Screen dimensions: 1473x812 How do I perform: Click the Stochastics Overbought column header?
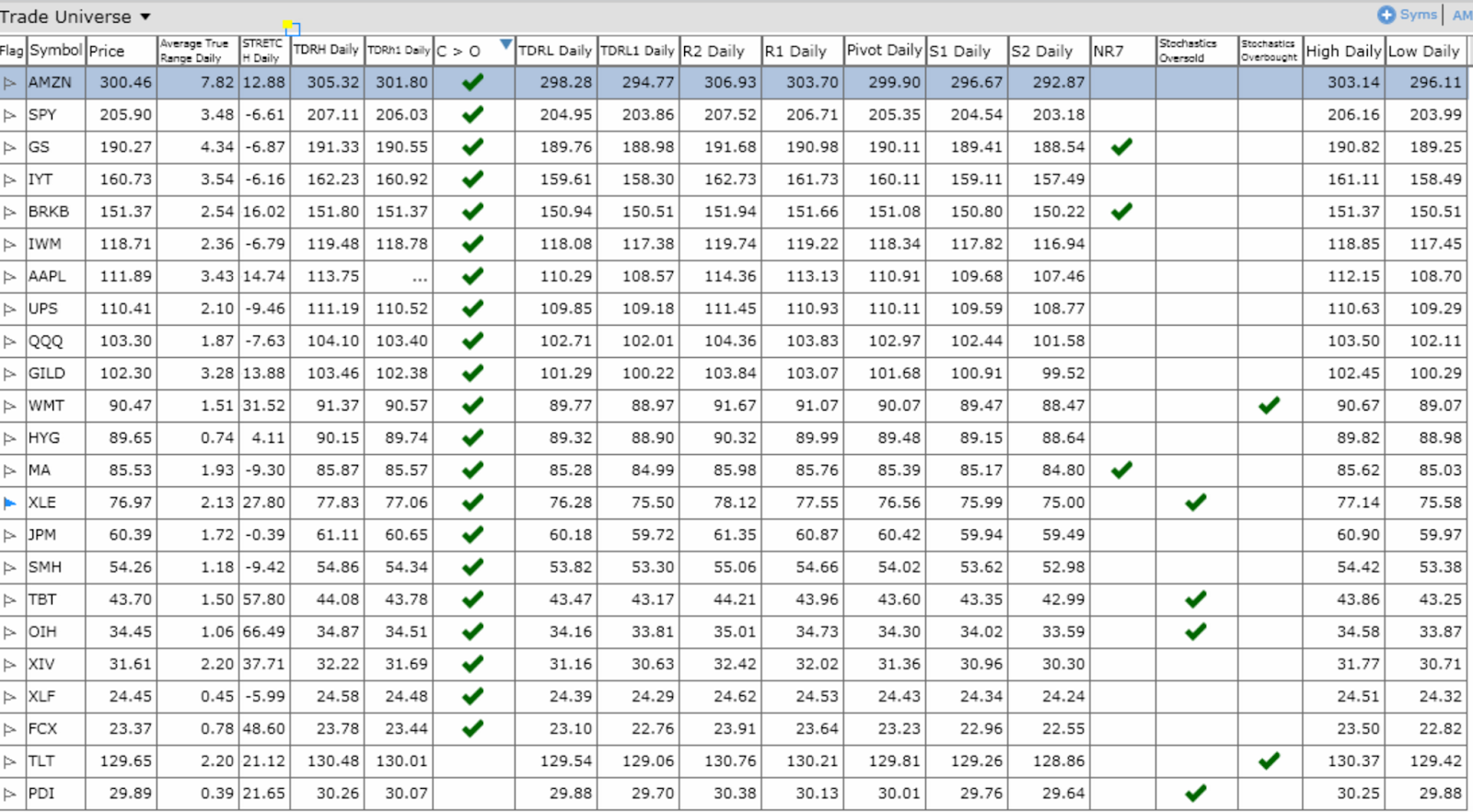click(x=1270, y=51)
